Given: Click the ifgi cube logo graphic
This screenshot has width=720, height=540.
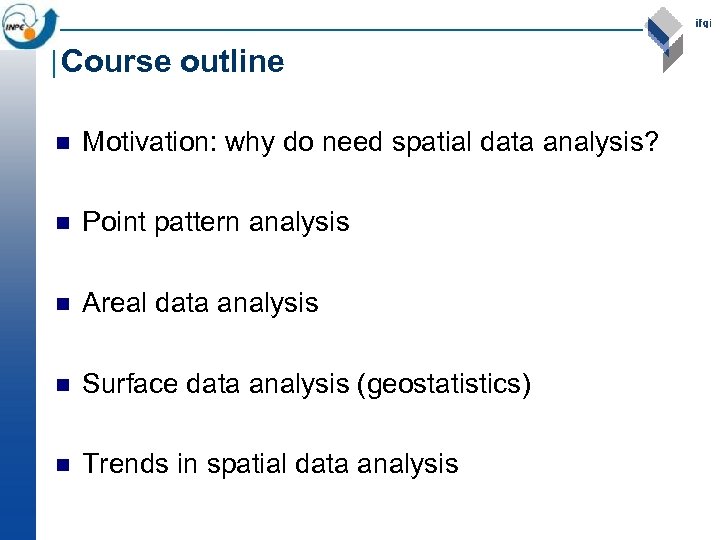Looking at the screenshot, I should click(x=664, y=38).
